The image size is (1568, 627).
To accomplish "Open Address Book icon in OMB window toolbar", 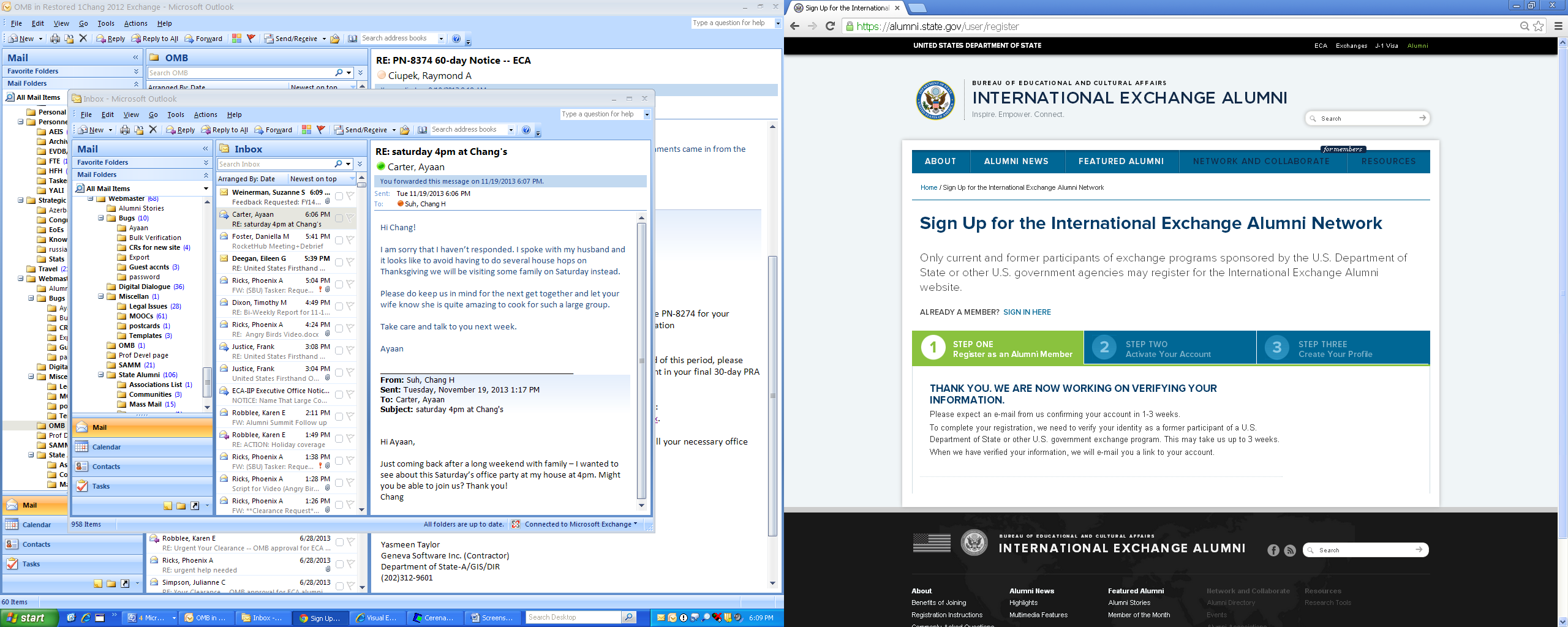I will 352,39.
